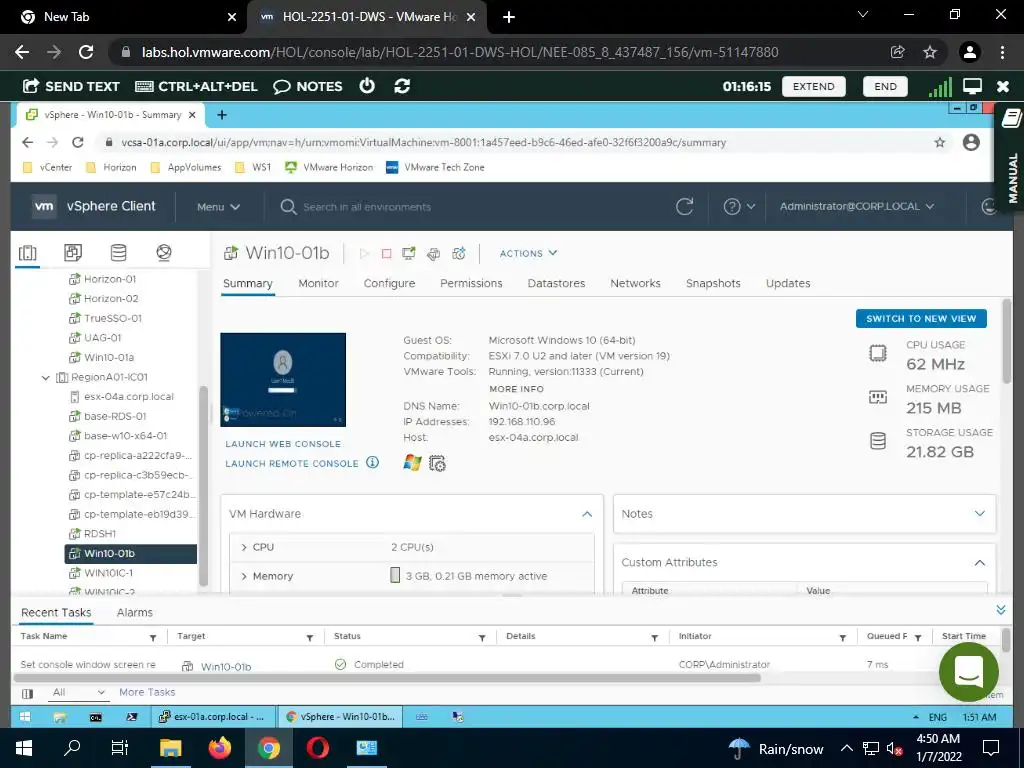
Task: Click red Power Off icon for Win10-01b
Action: click(x=387, y=253)
